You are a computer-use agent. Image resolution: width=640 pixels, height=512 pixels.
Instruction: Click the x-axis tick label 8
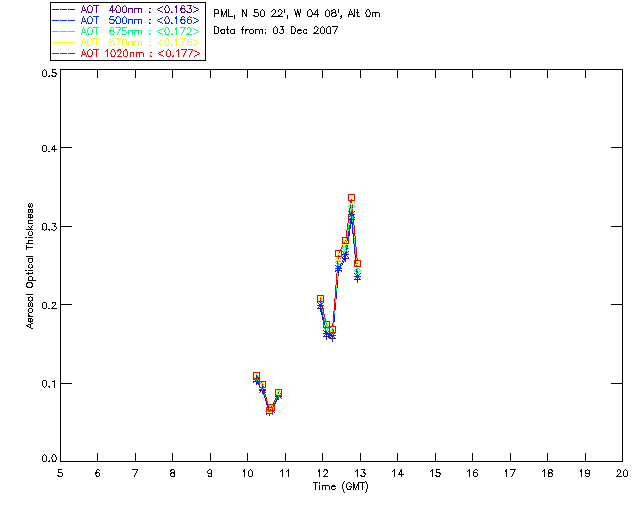pyautogui.click(x=173, y=473)
